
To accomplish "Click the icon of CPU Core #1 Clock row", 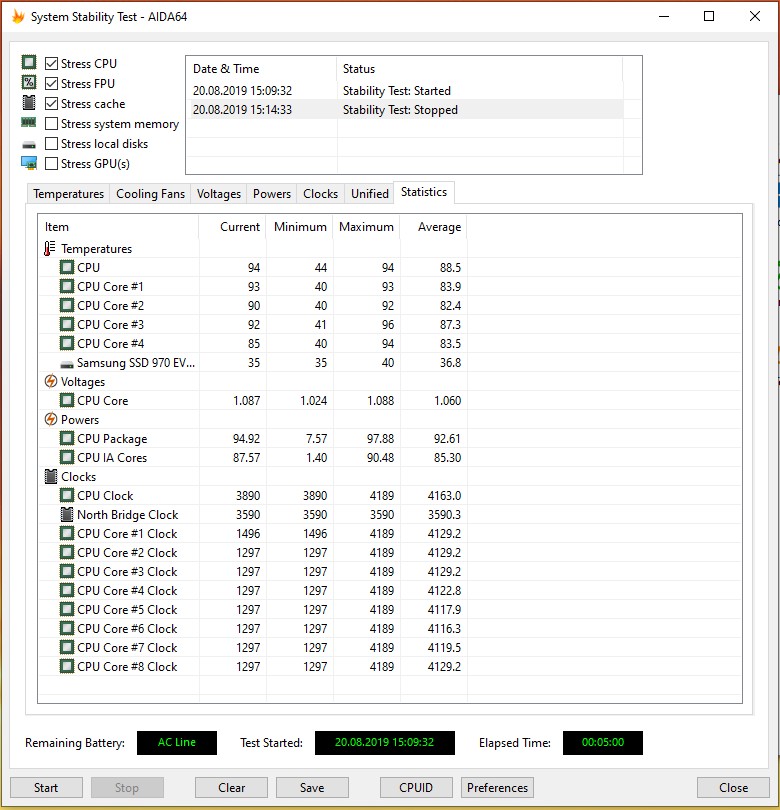I will (x=67, y=533).
